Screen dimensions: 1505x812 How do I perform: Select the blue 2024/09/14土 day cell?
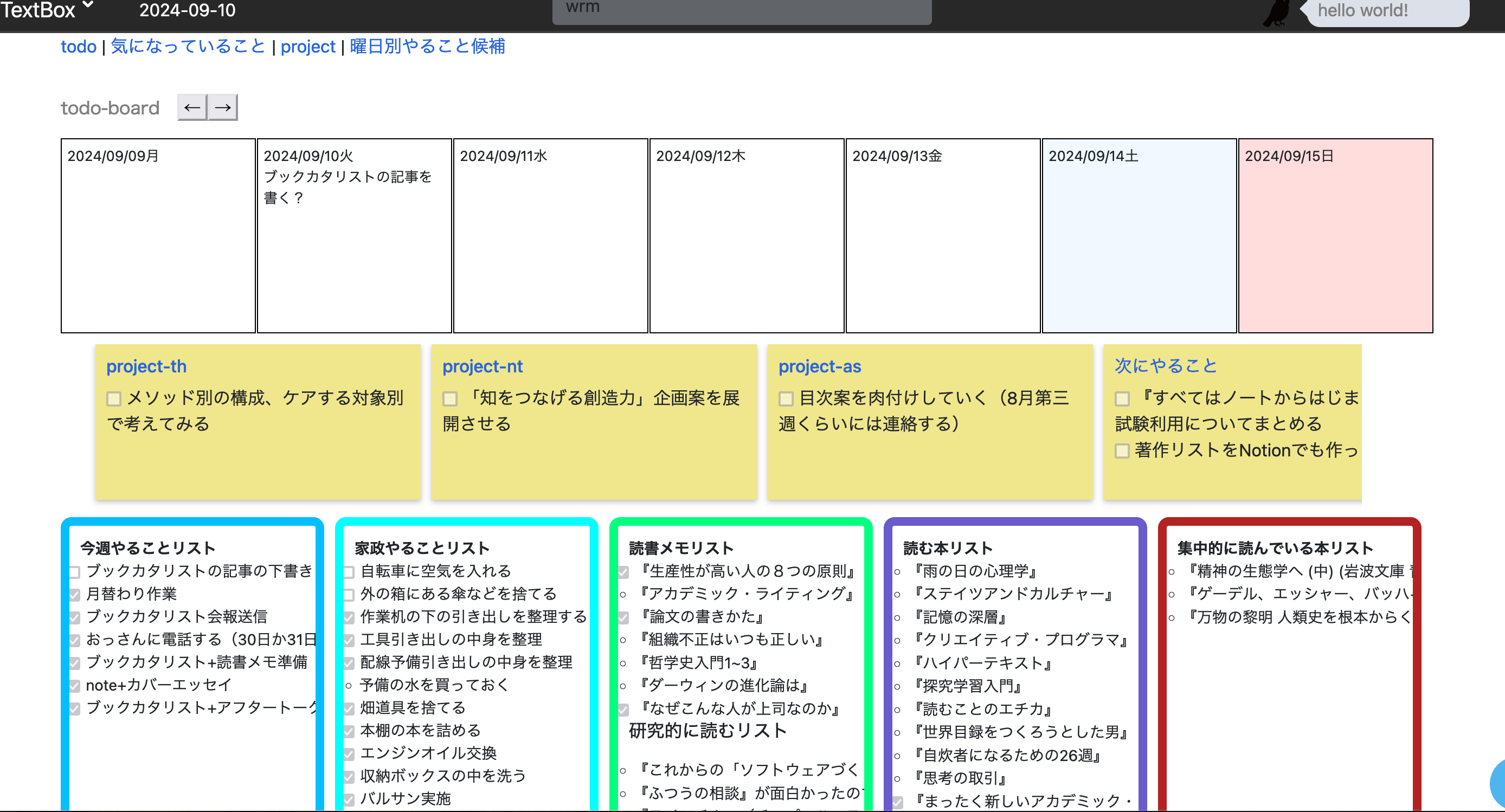coord(1140,235)
